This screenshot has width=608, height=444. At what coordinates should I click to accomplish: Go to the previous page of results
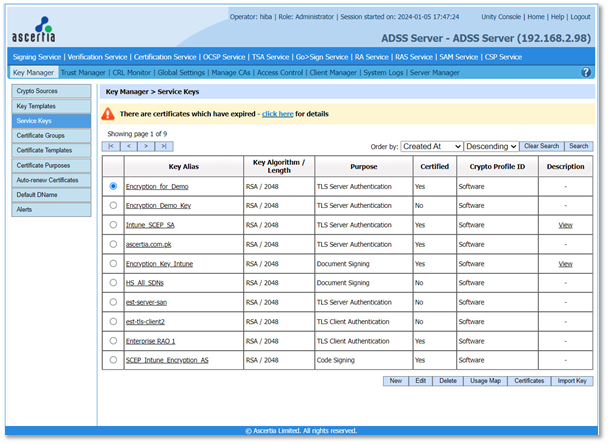click(x=129, y=146)
